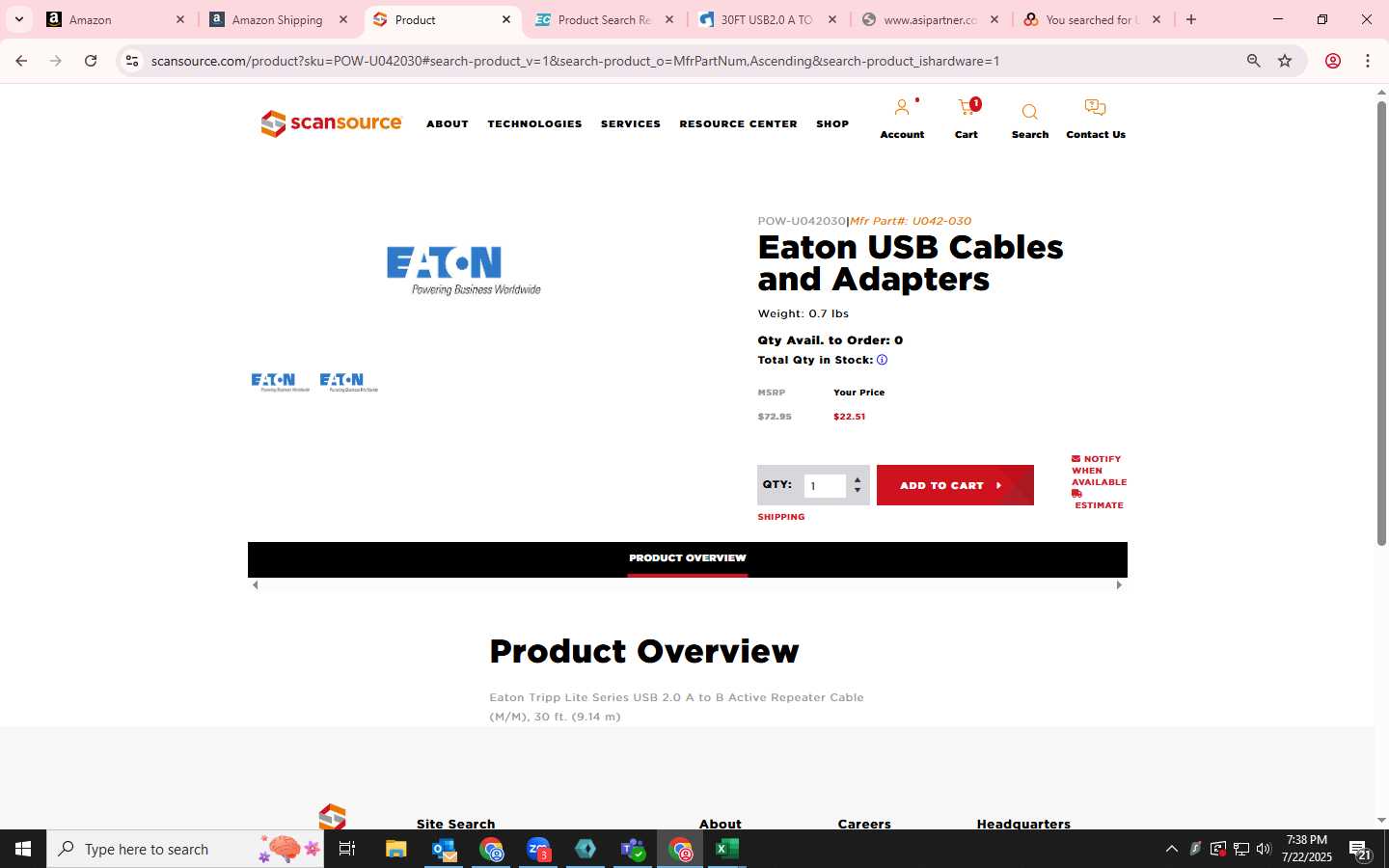The width and height of the screenshot is (1389, 868).
Task: Switch to the 30FT USB2.0 tab
Action: (x=768, y=19)
